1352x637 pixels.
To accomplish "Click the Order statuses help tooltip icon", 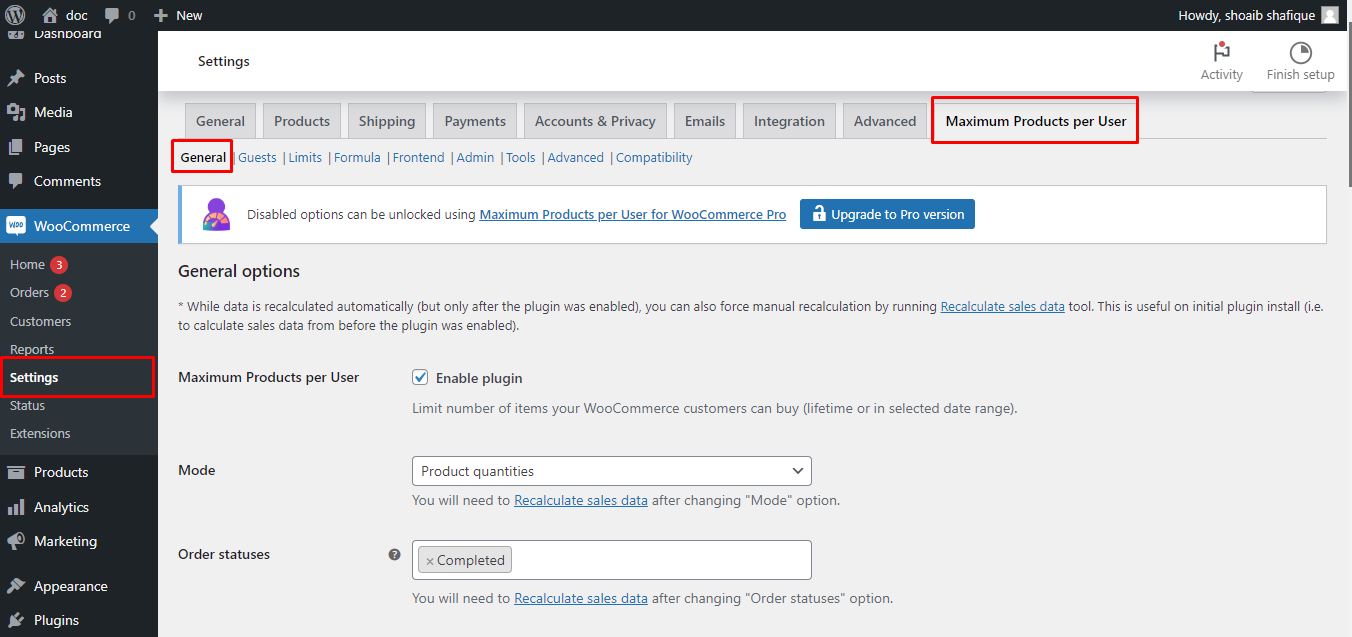I will point(395,554).
